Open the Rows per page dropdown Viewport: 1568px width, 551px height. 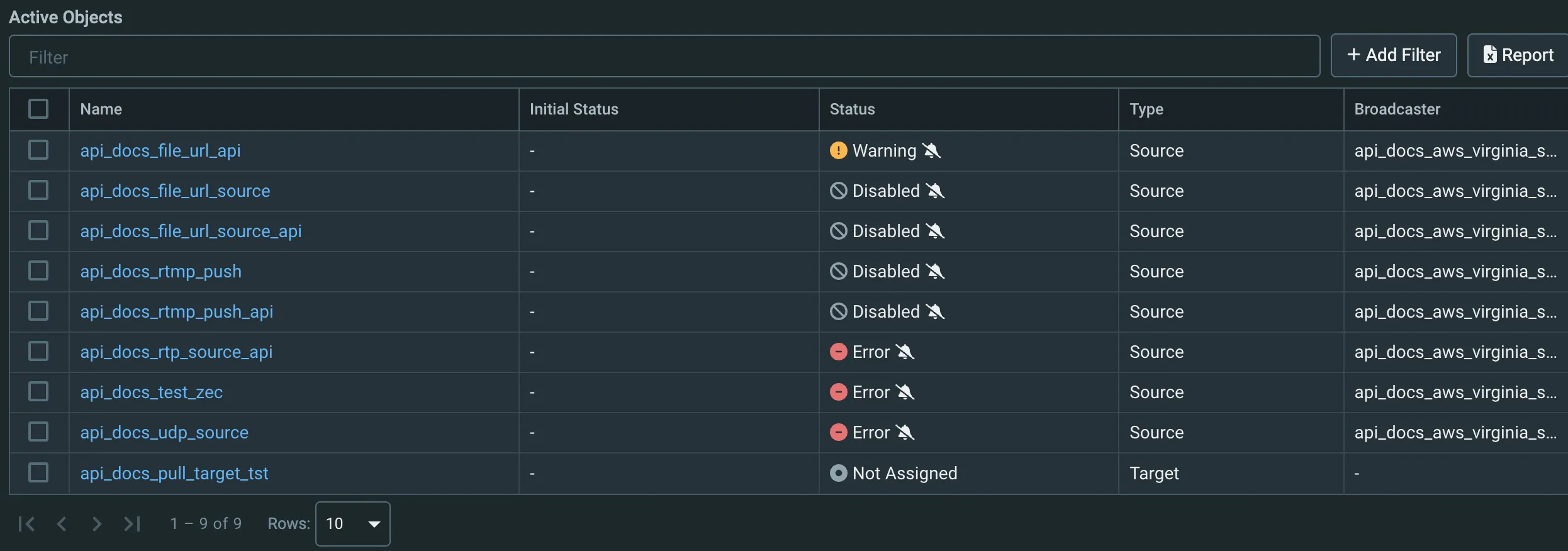click(x=352, y=523)
